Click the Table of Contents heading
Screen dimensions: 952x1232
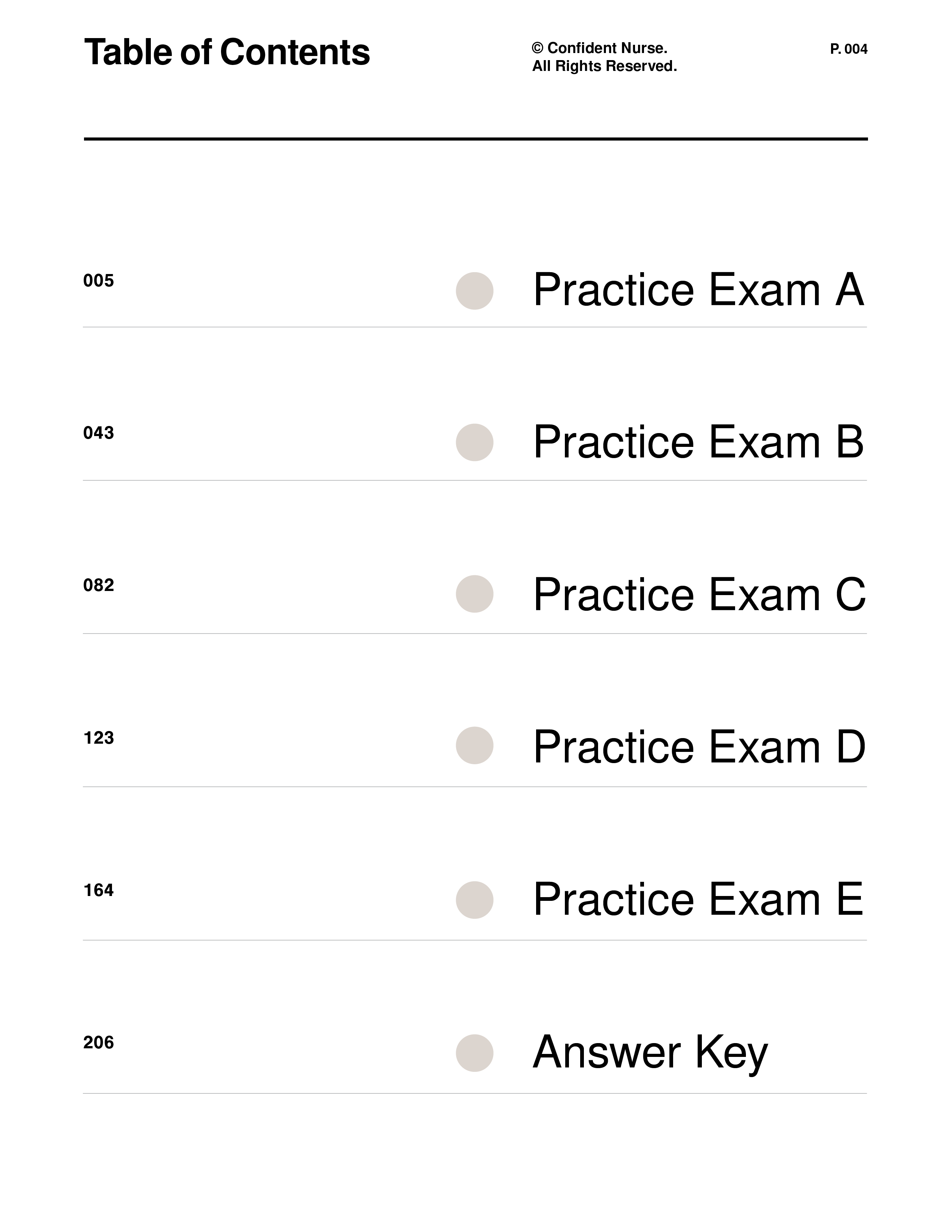(227, 53)
